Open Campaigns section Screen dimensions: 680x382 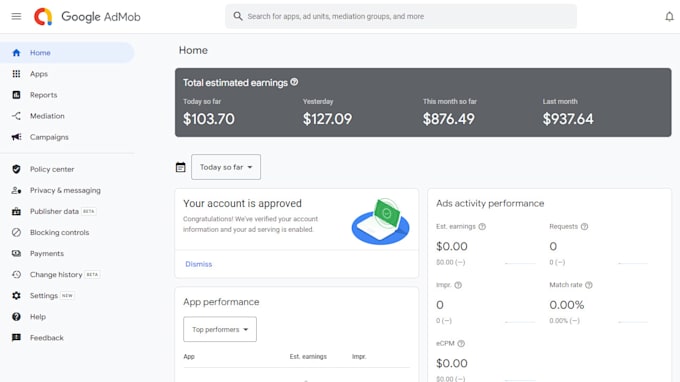pos(67,137)
